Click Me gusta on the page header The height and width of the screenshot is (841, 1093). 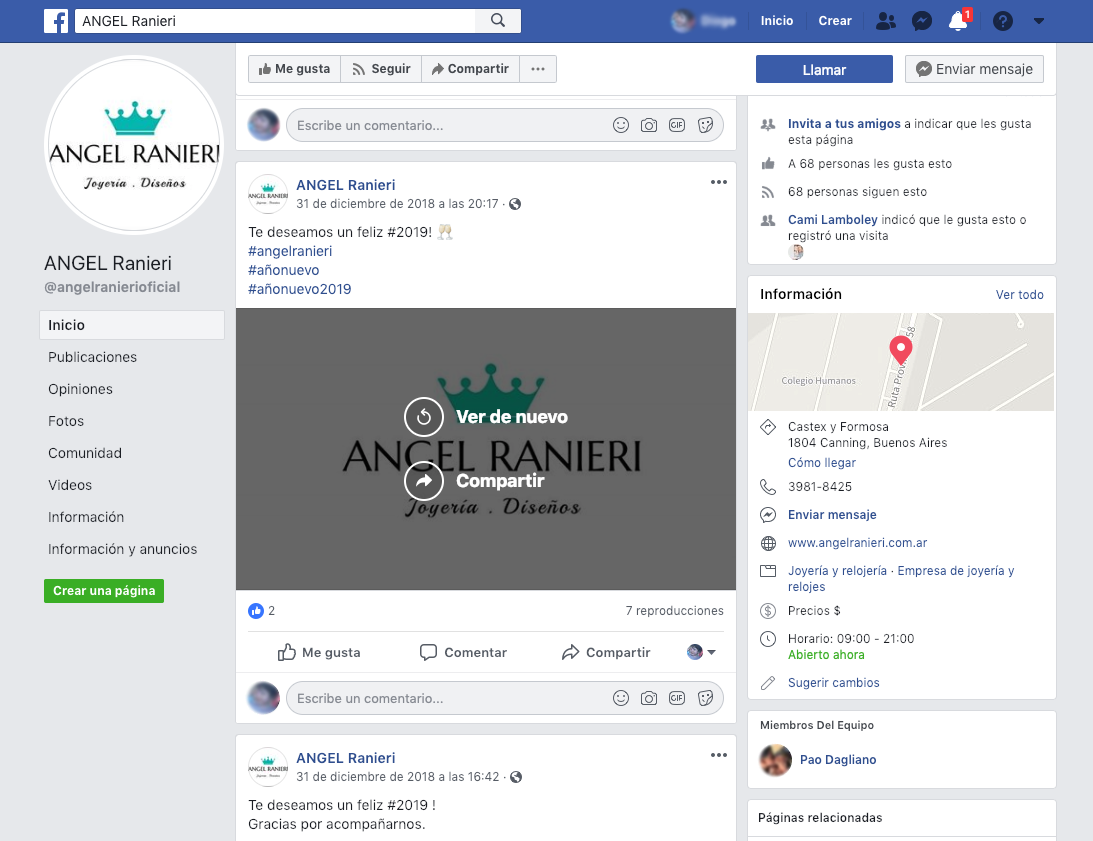(294, 69)
